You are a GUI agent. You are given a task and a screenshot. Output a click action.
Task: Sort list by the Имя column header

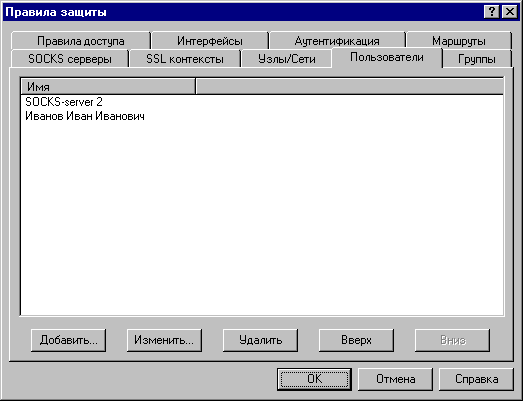click(x=108, y=87)
